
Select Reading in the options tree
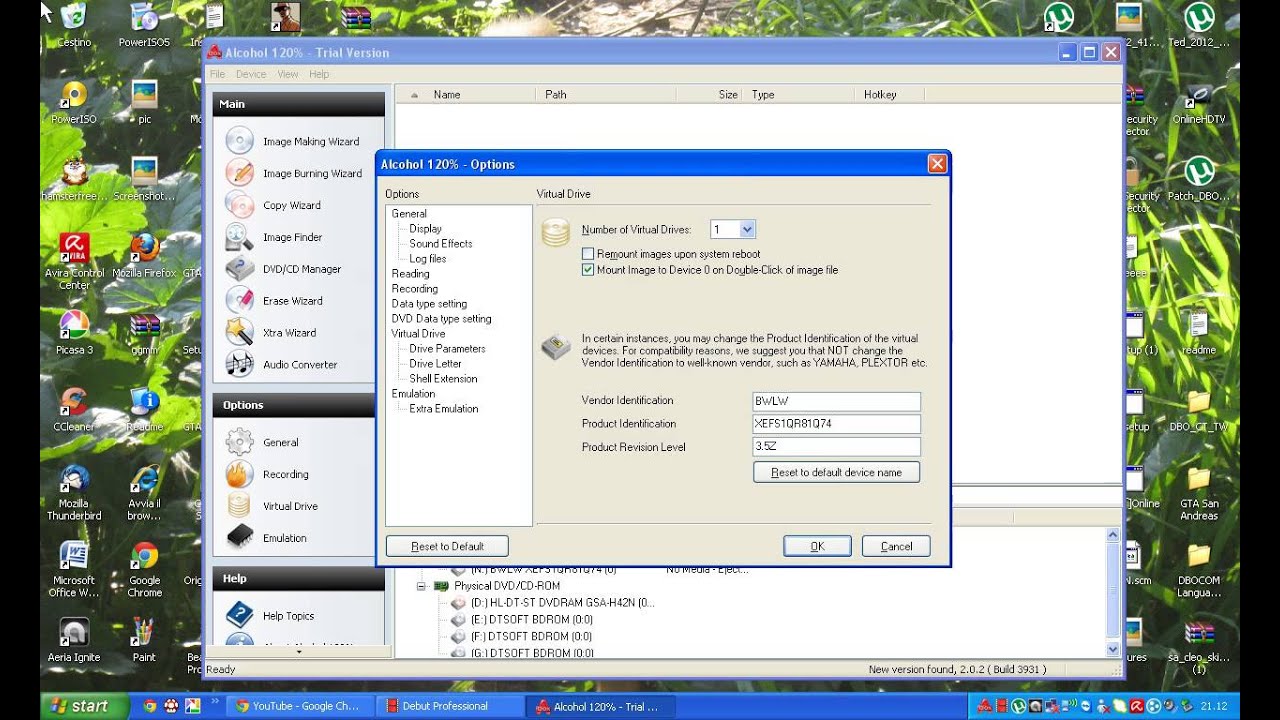click(410, 273)
